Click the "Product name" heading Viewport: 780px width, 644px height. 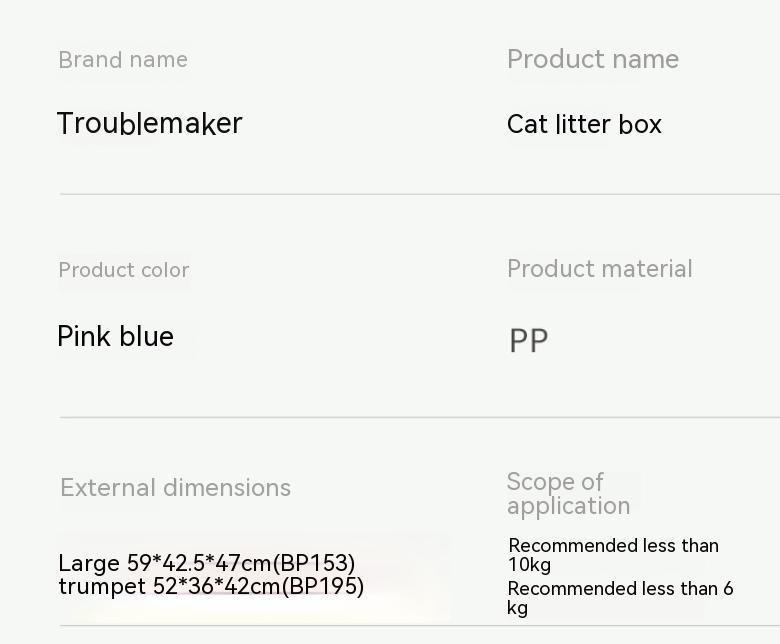[593, 60]
